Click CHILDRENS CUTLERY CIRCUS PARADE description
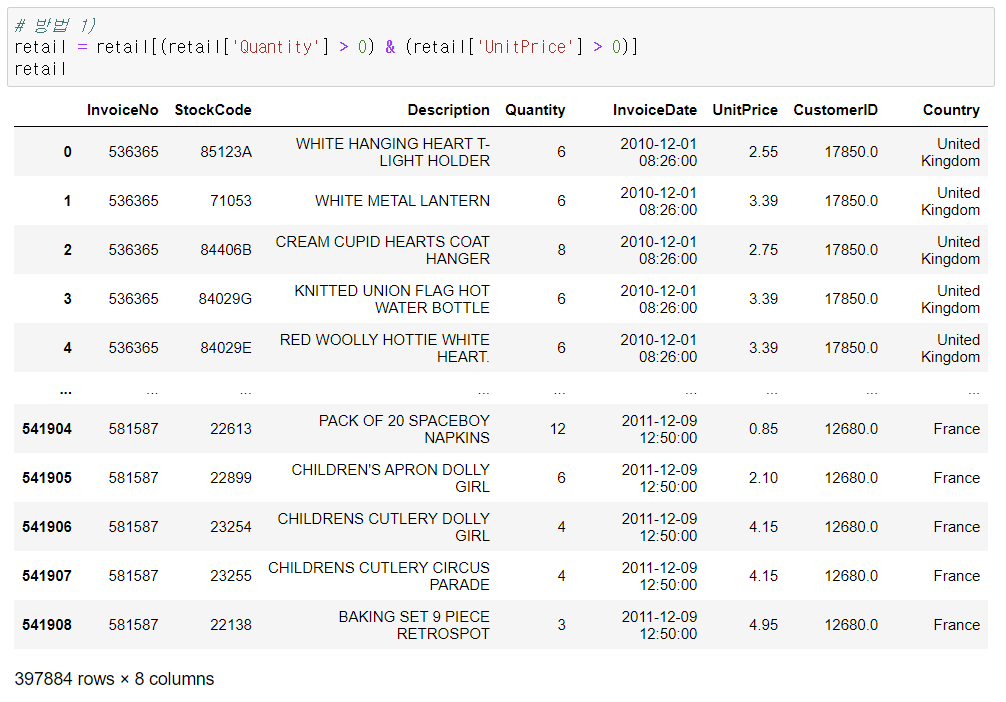Viewport: 1006px width, 702px height. (x=379, y=576)
